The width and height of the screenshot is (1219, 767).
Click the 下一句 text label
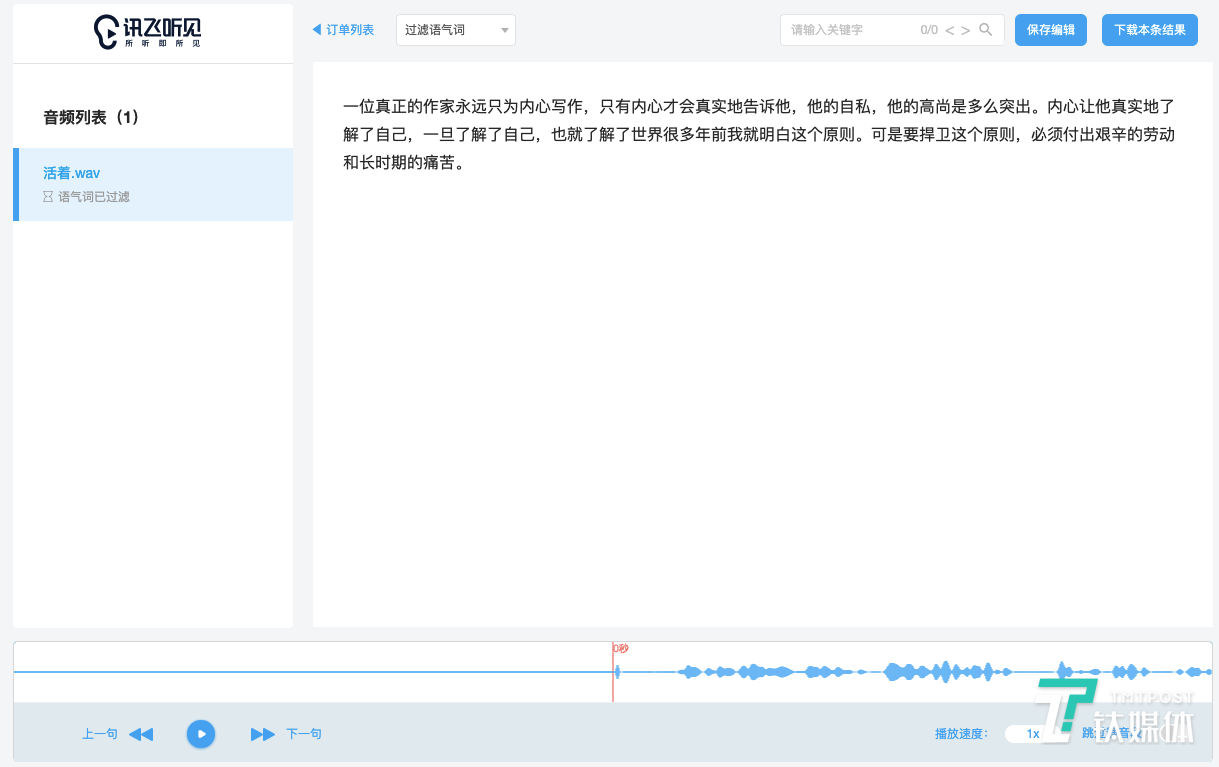coord(304,734)
